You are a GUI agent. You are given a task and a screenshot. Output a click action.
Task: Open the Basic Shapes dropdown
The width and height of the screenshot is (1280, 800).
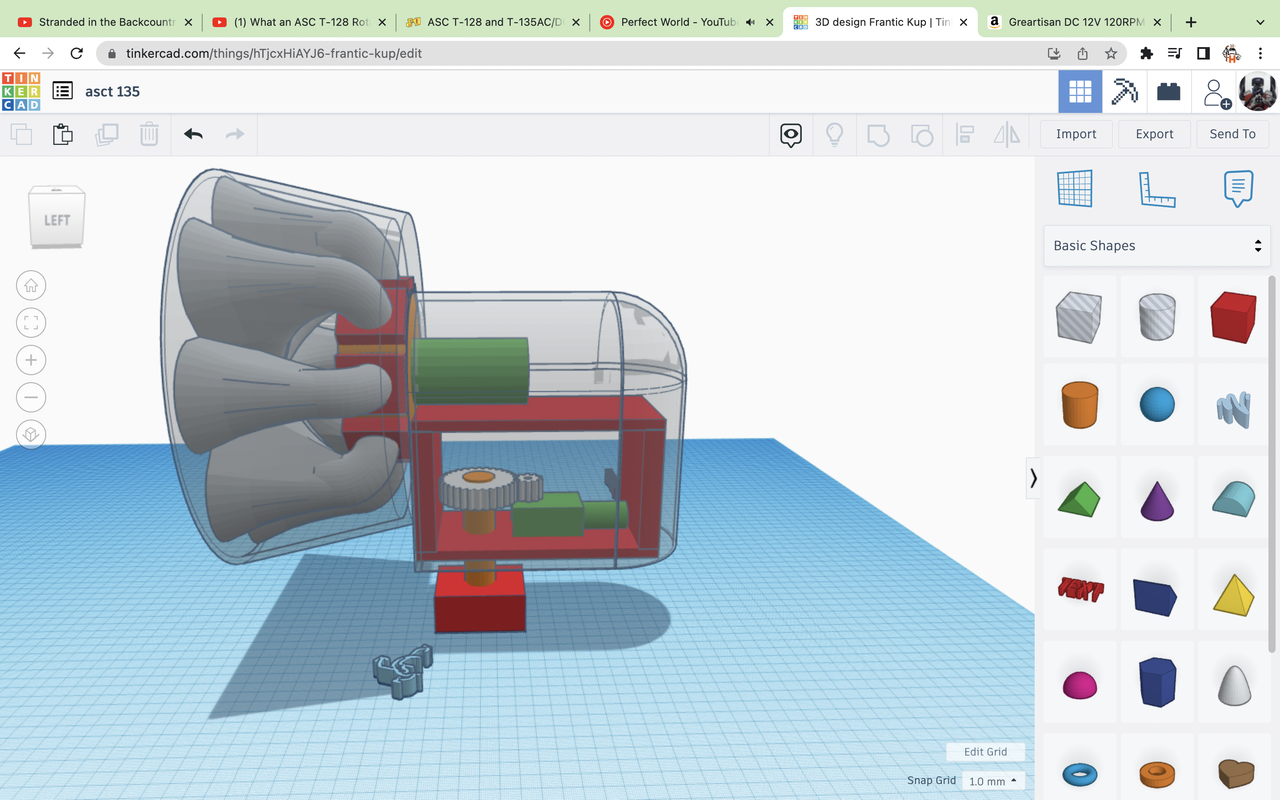tap(1157, 246)
